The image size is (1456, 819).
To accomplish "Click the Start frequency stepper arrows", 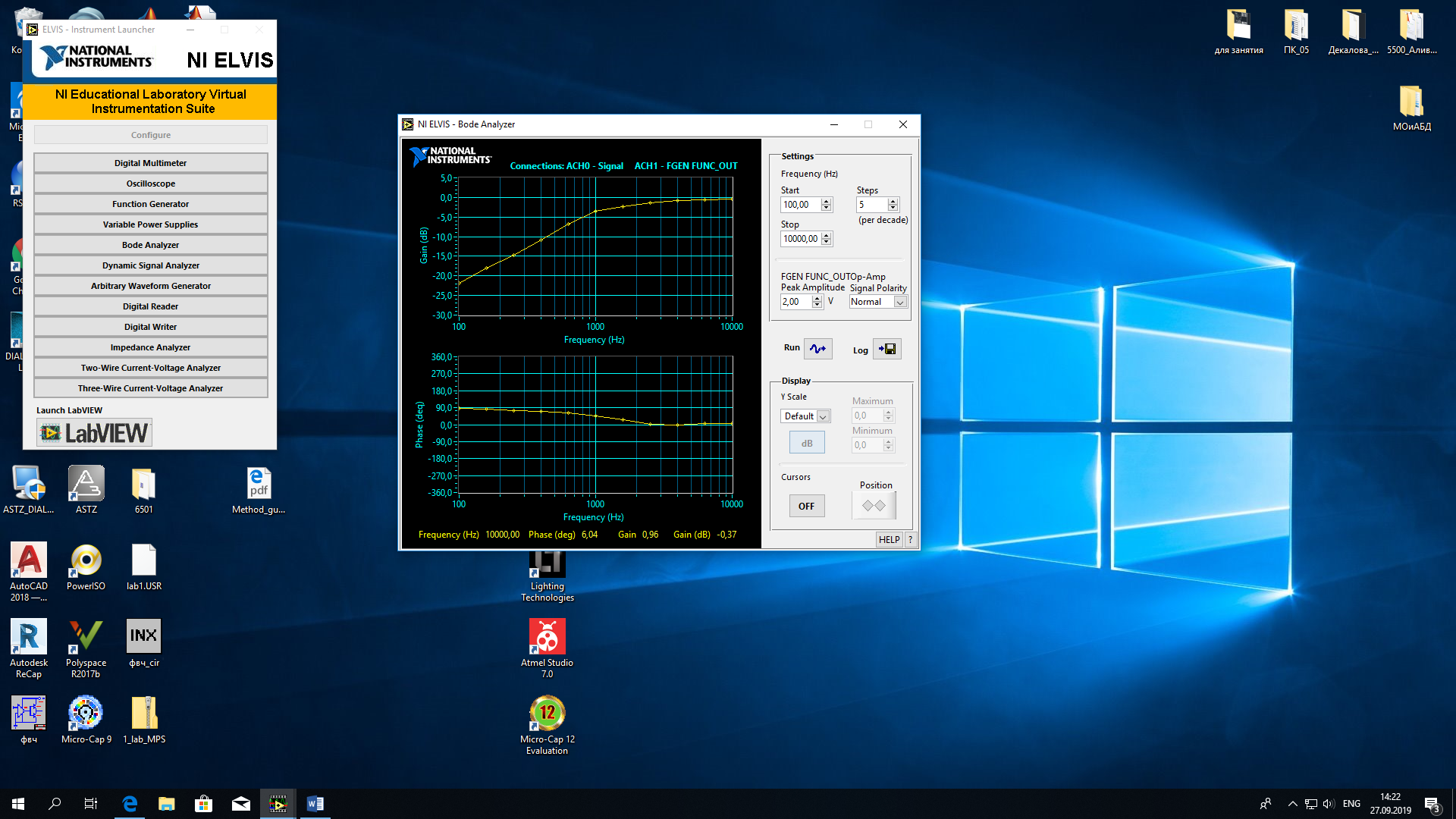I will pos(827,205).
